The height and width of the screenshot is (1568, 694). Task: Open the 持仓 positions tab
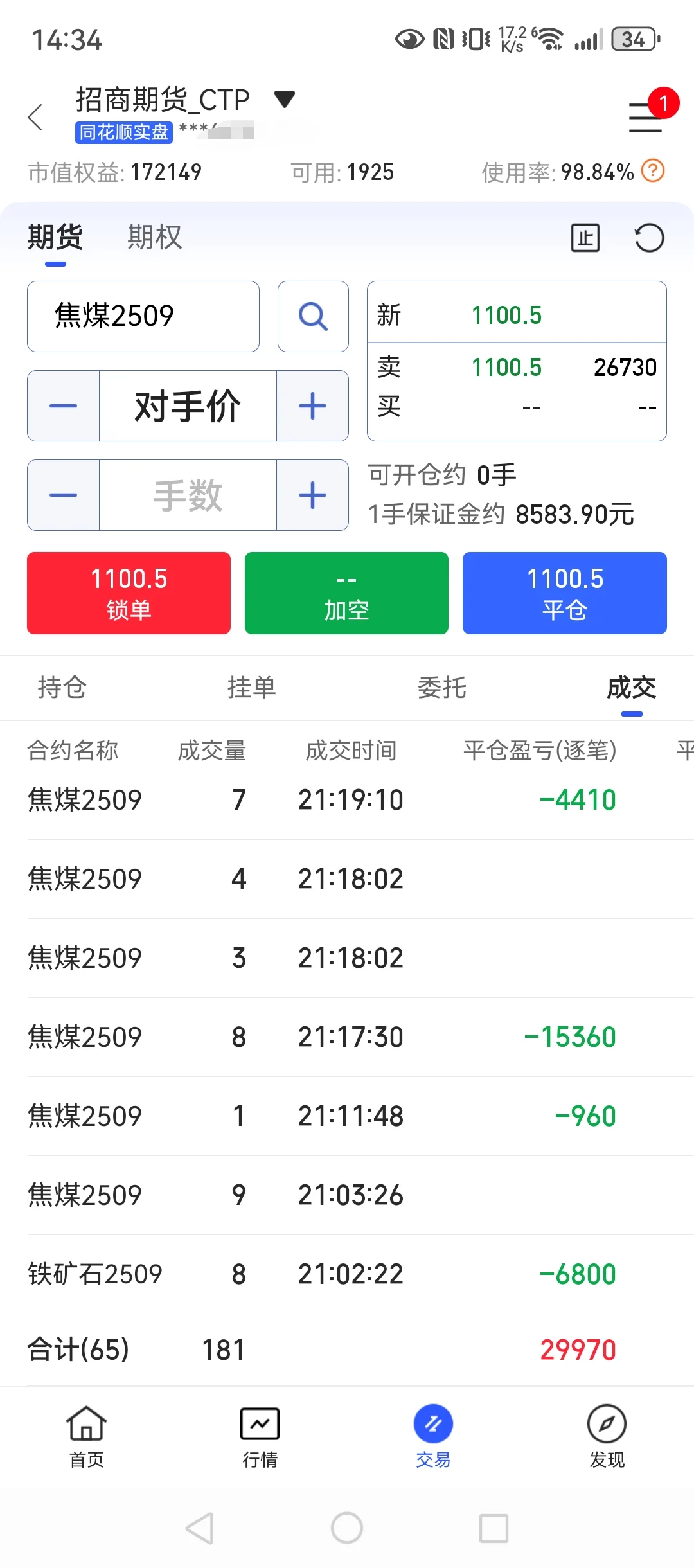pos(62,688)
